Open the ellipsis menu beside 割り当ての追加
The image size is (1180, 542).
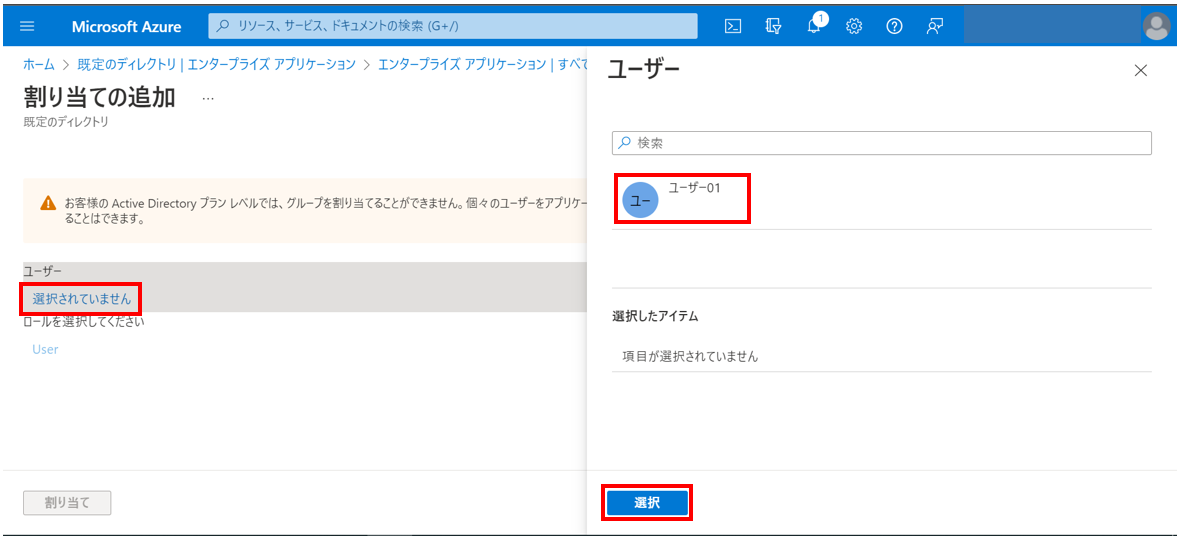pyautogui.click(x=208, y=98)
